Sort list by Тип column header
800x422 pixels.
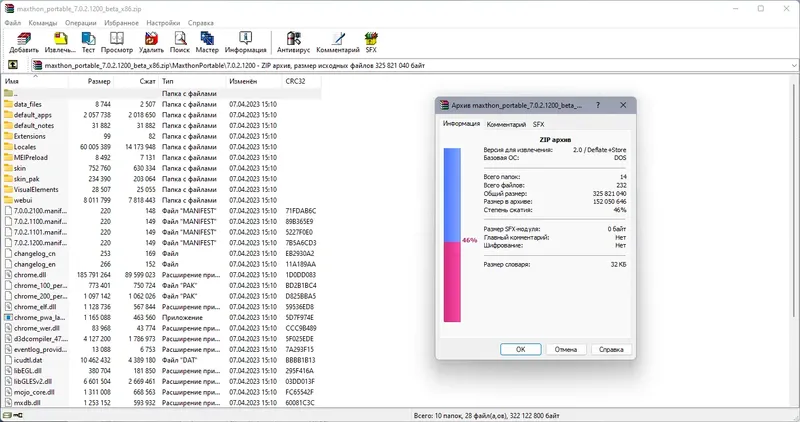pyautogui.click(x=192, y=81)
